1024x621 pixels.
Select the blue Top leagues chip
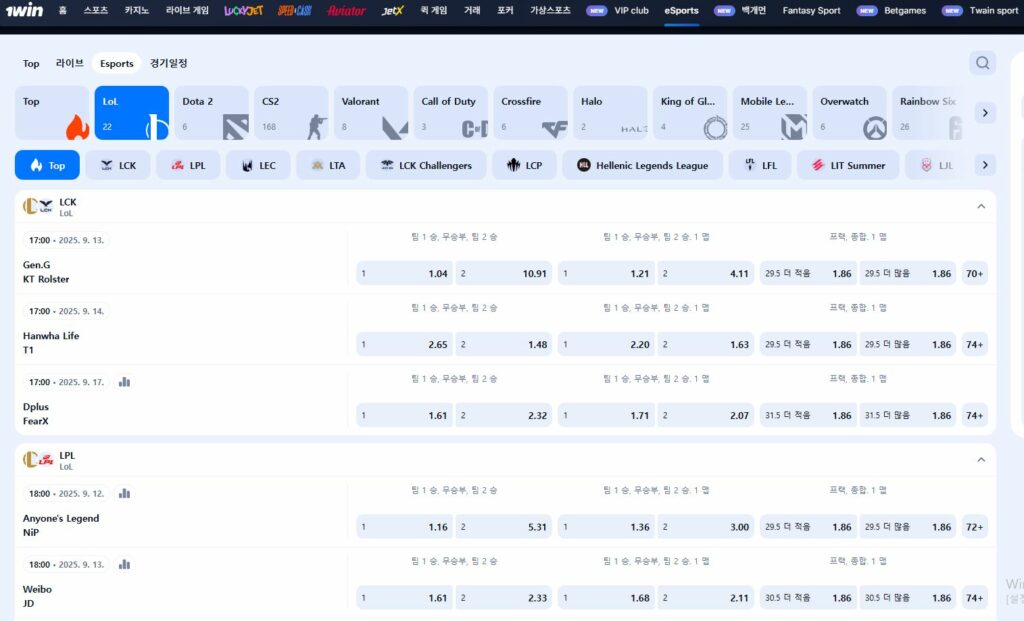[x=47, y=165]
